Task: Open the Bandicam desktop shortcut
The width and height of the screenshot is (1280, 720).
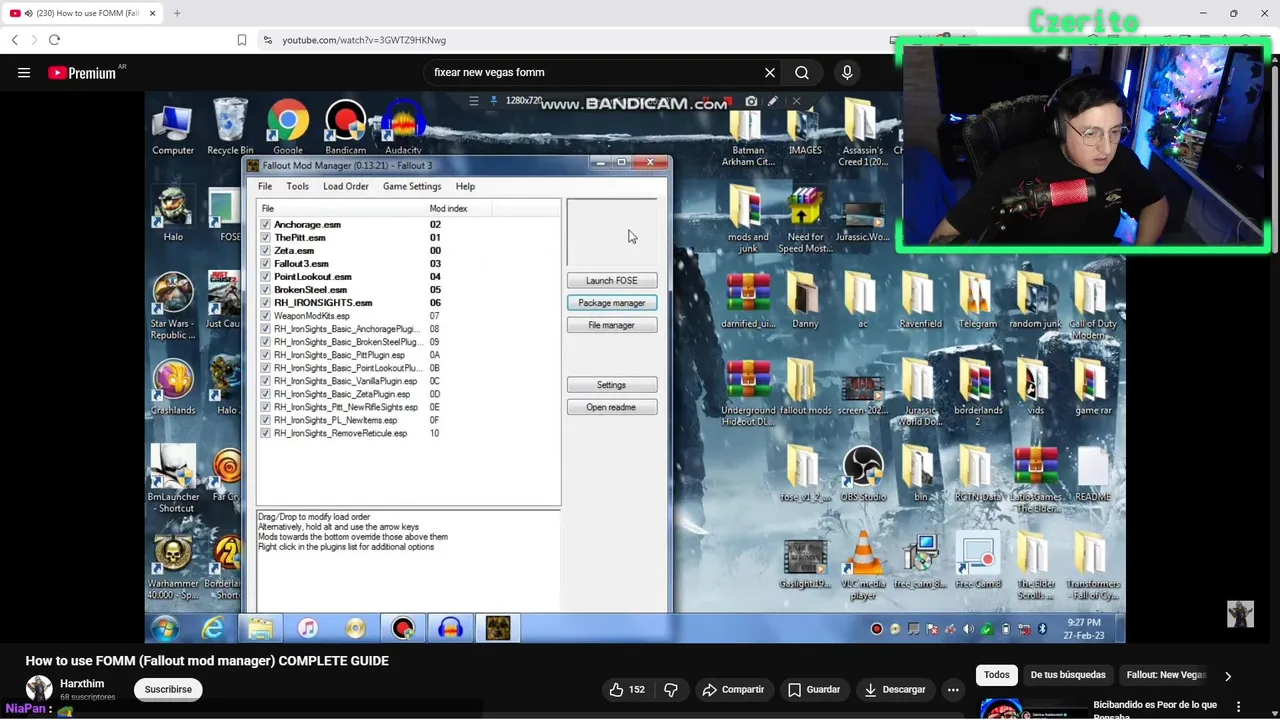Action: click(x=345, y=128)
